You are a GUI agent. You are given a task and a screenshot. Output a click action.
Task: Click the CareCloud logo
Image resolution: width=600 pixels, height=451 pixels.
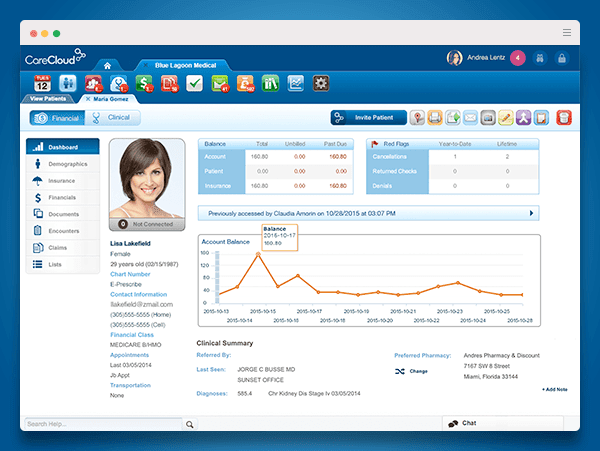(x=55, y=57)
